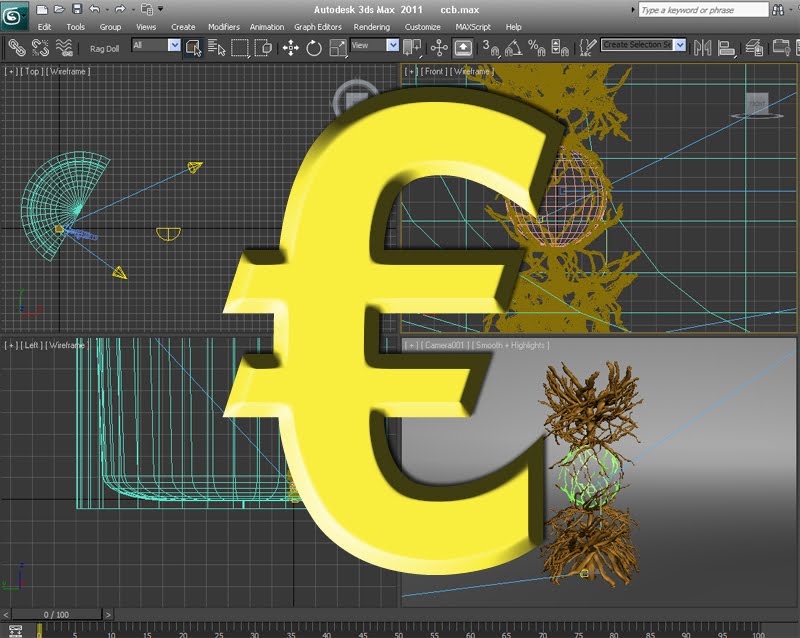Open the redo history dropdown arrow
Image resolution: width=800 pixels, height=638 pixels.
pos(132,9)
